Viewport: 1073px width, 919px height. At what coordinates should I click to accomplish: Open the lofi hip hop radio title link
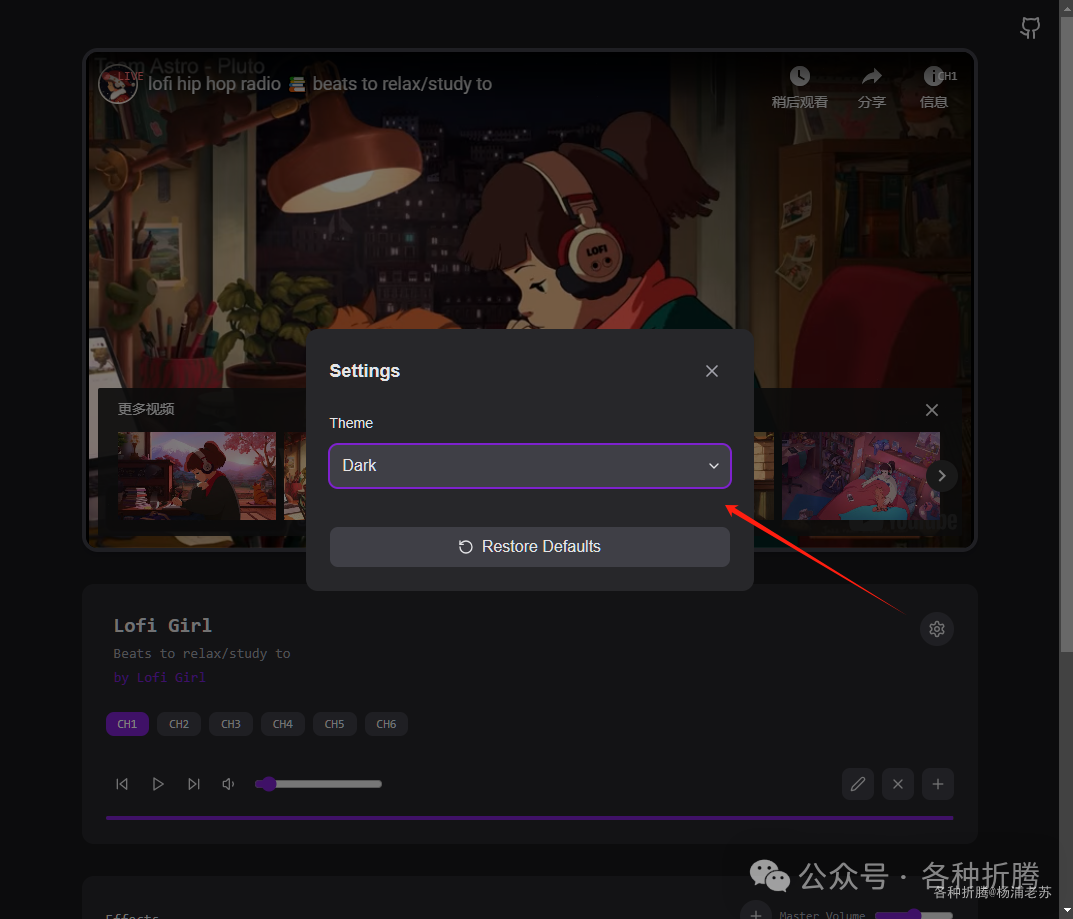pos(320,84)
